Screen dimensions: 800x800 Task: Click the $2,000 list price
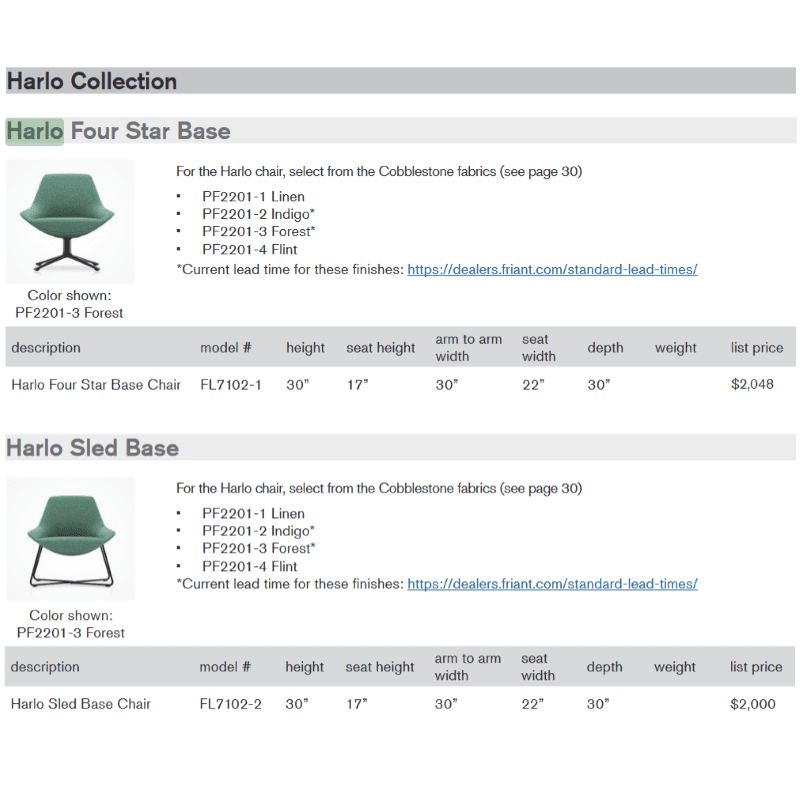point(752,704)
